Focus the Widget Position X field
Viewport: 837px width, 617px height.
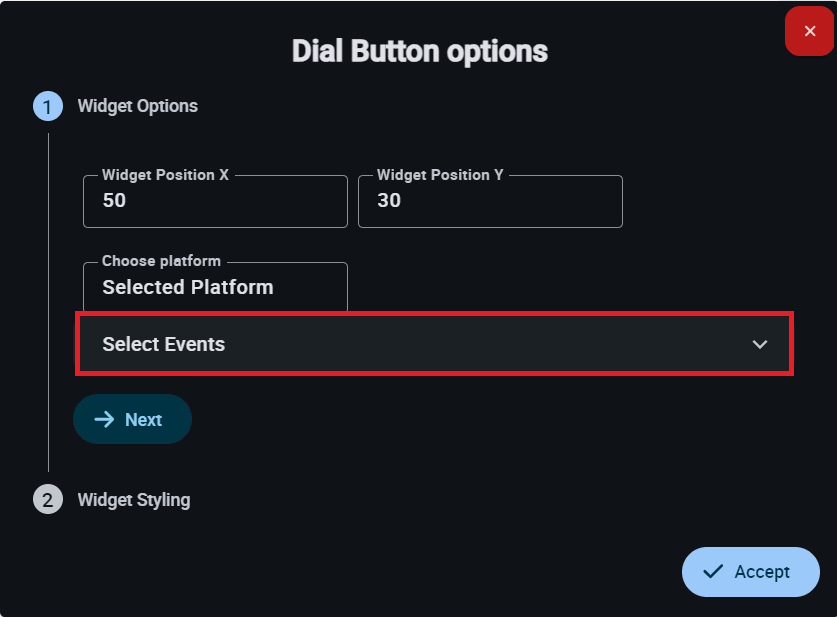(215, 202)
